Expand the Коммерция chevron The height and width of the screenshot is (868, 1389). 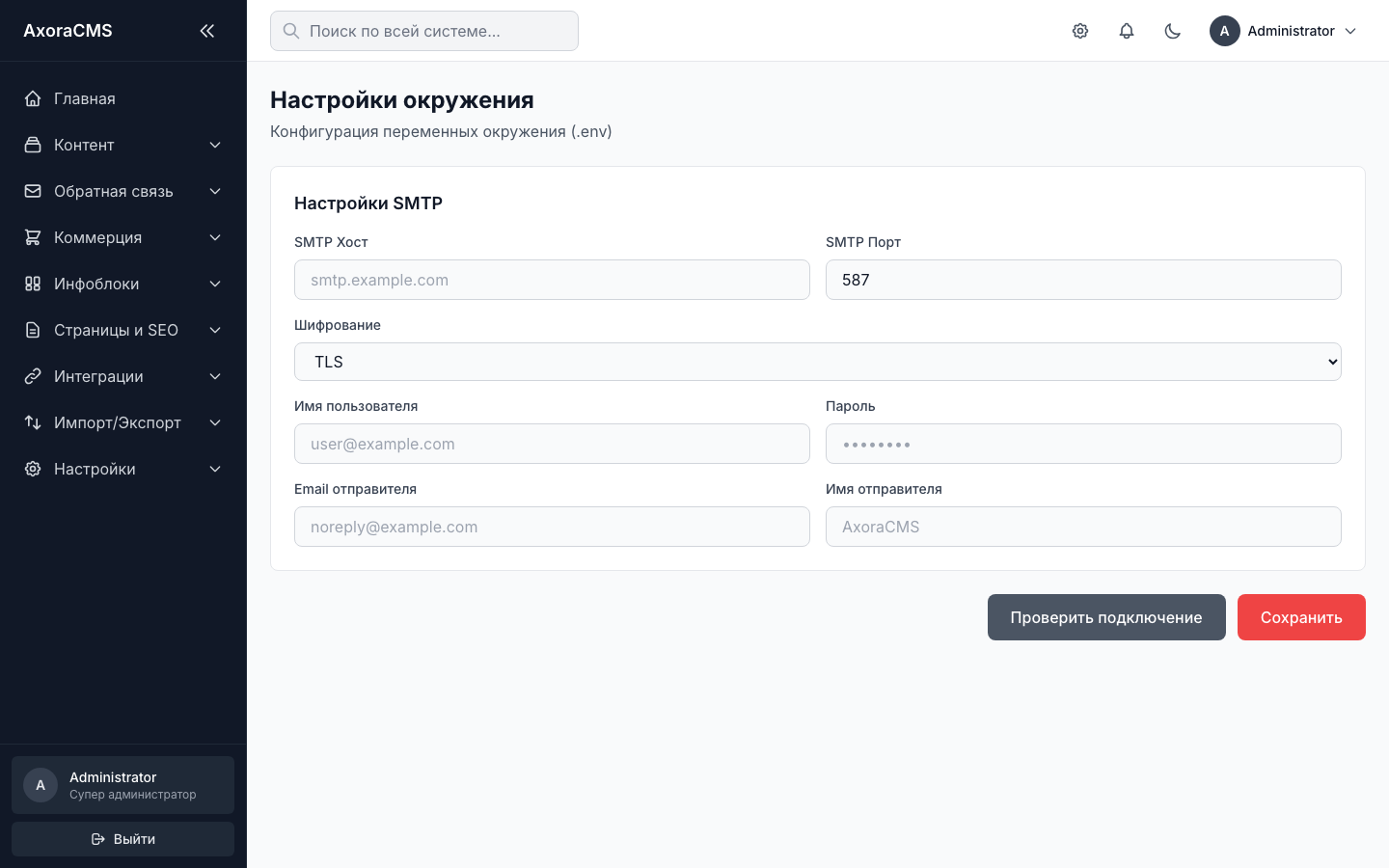(215, 237)
